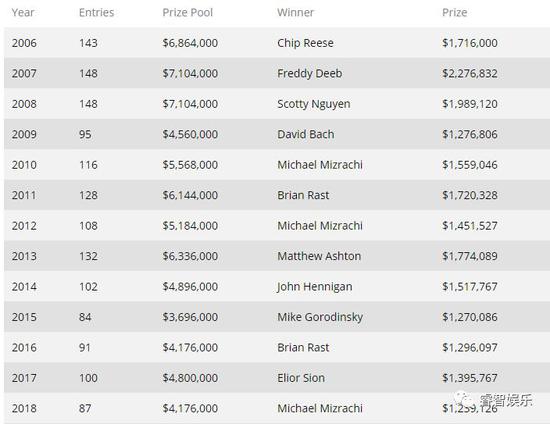This screenshot has height=424, width=550.
Task: Select winner name Mike Gorodinsky
Action: click(x=320, y=317)
